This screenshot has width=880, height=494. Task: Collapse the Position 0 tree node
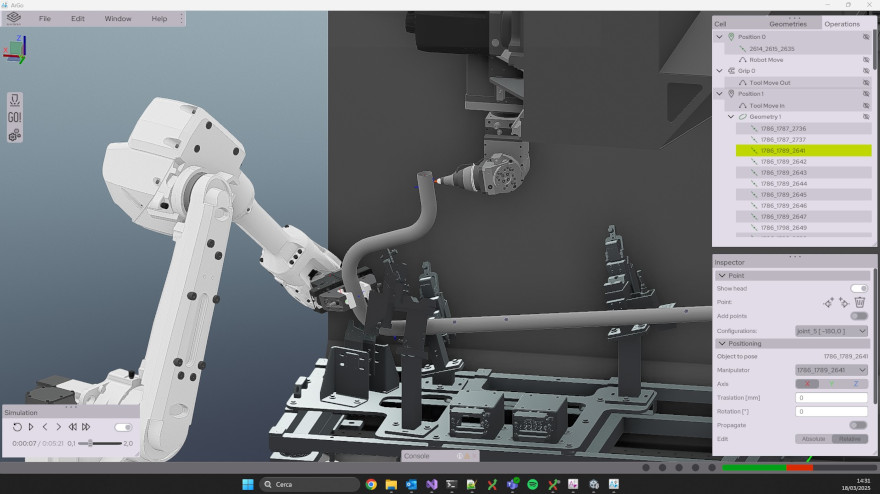click(x=719, y=36)
